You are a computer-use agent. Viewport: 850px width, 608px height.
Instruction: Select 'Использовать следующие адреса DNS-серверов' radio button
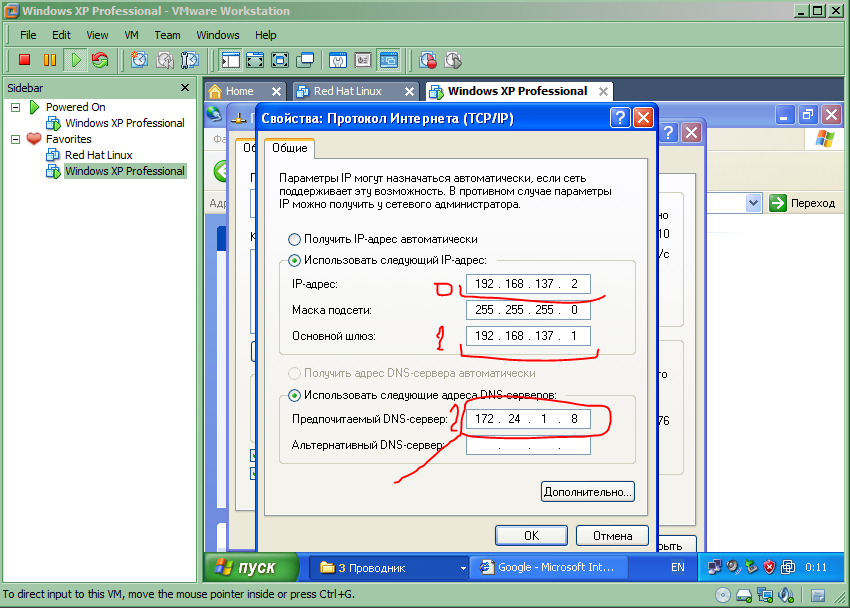(x=294, y=396)
